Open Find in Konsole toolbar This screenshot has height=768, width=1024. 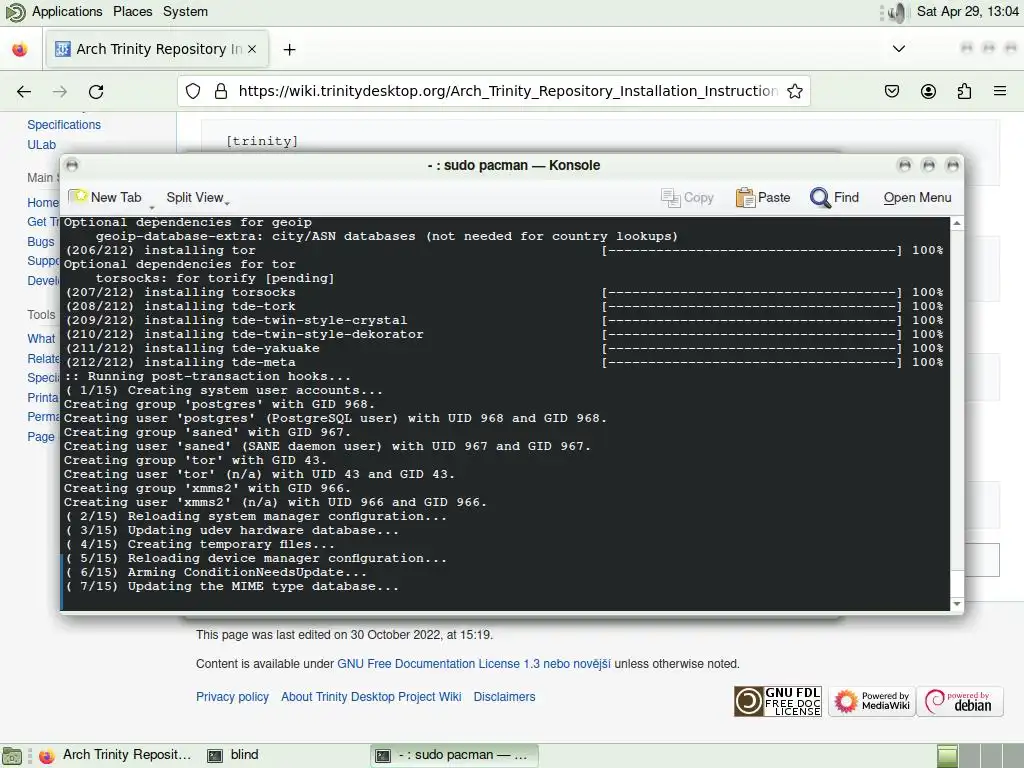tap(835, 198)
